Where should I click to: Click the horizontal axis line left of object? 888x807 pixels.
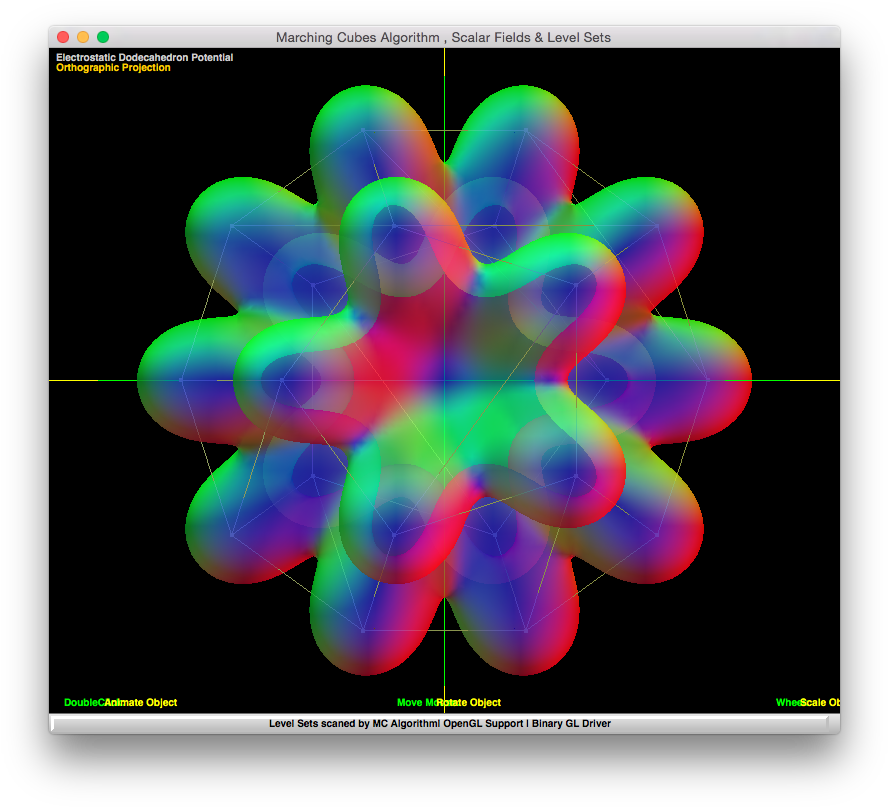pos(92,380)
